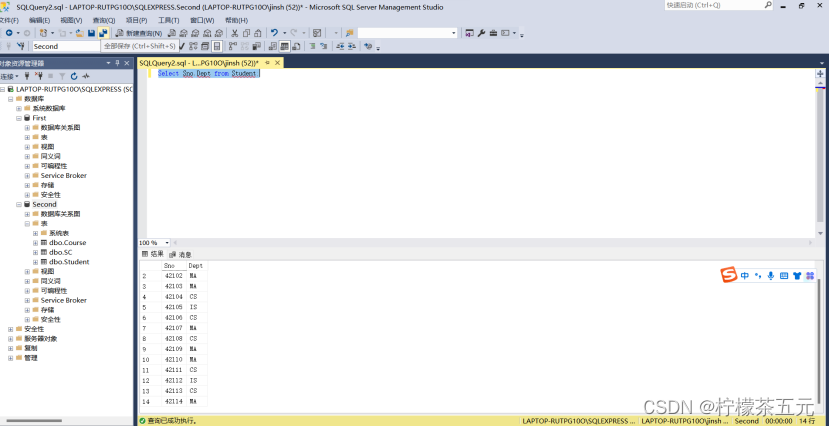Toggle Object Explorer auto-hide pin

117,63
